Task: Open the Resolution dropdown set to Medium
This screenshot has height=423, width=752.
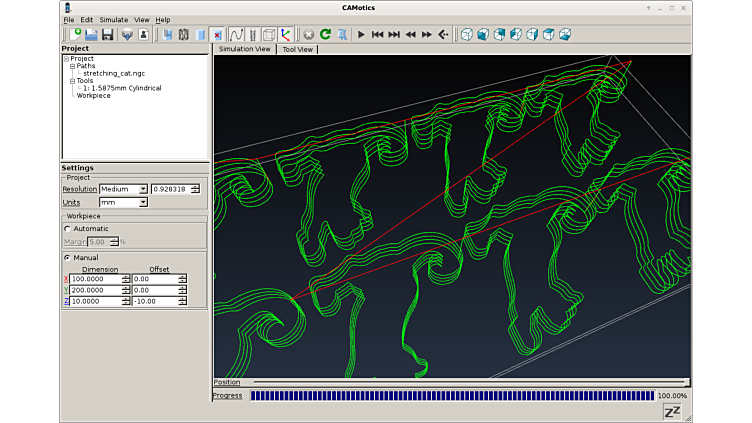Action: 123,189
